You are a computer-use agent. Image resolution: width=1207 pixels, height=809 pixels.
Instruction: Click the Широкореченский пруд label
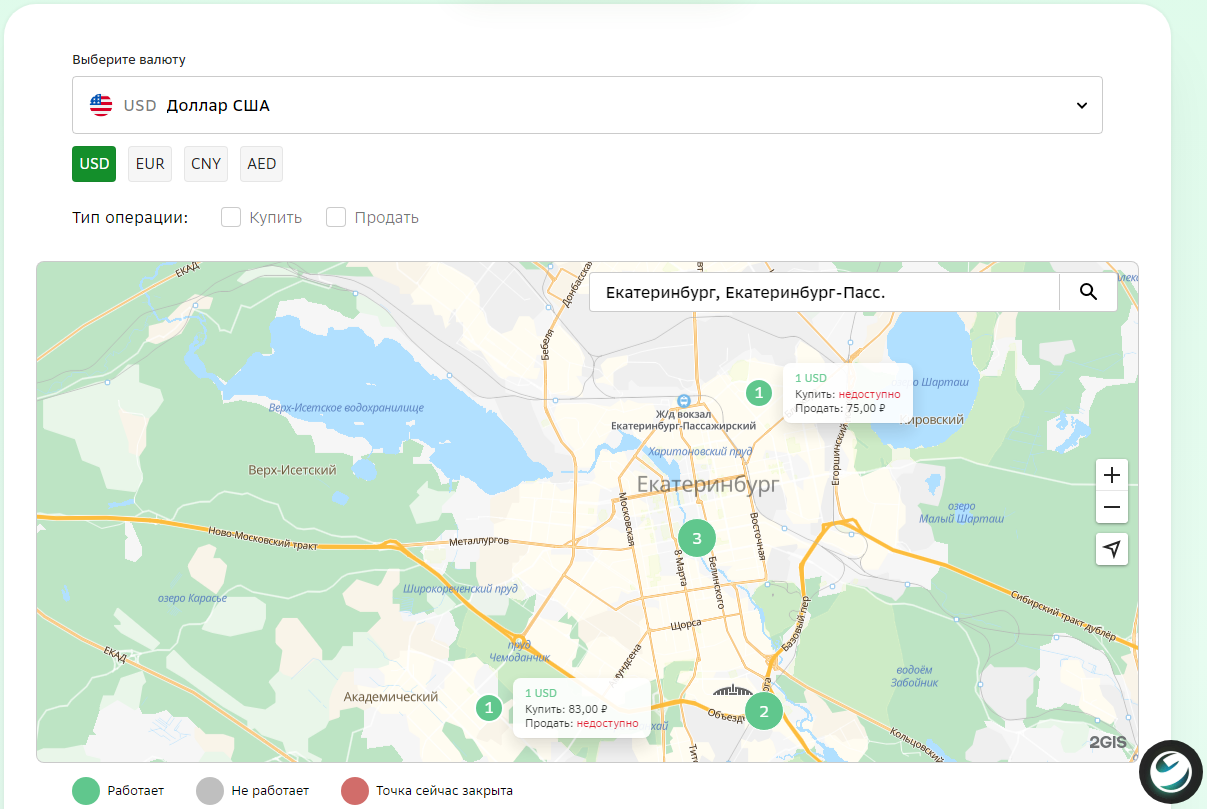coord(460,589)
